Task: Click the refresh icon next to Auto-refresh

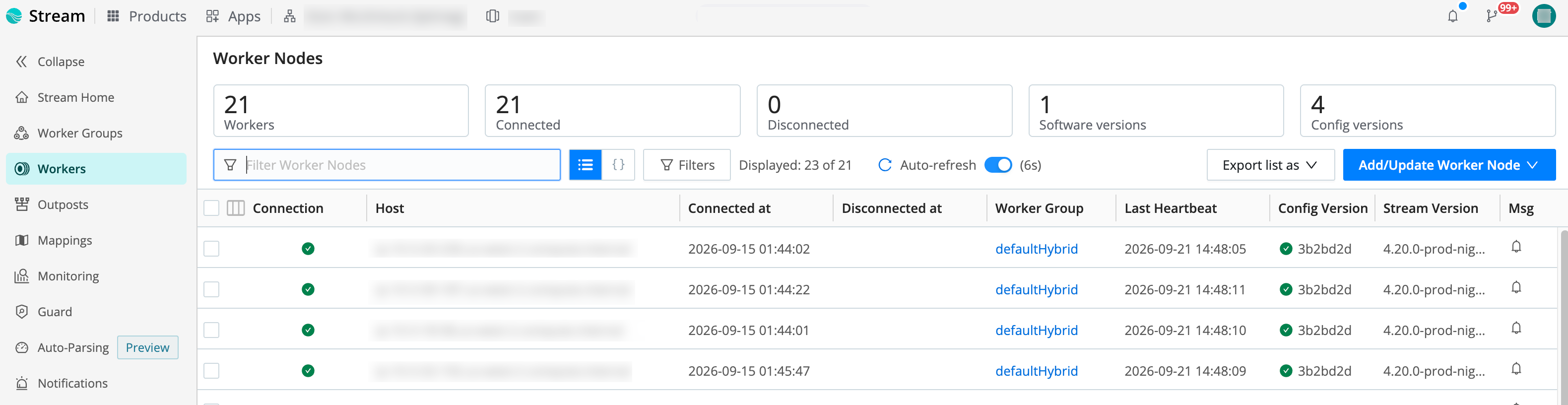Action: [885, 165]
